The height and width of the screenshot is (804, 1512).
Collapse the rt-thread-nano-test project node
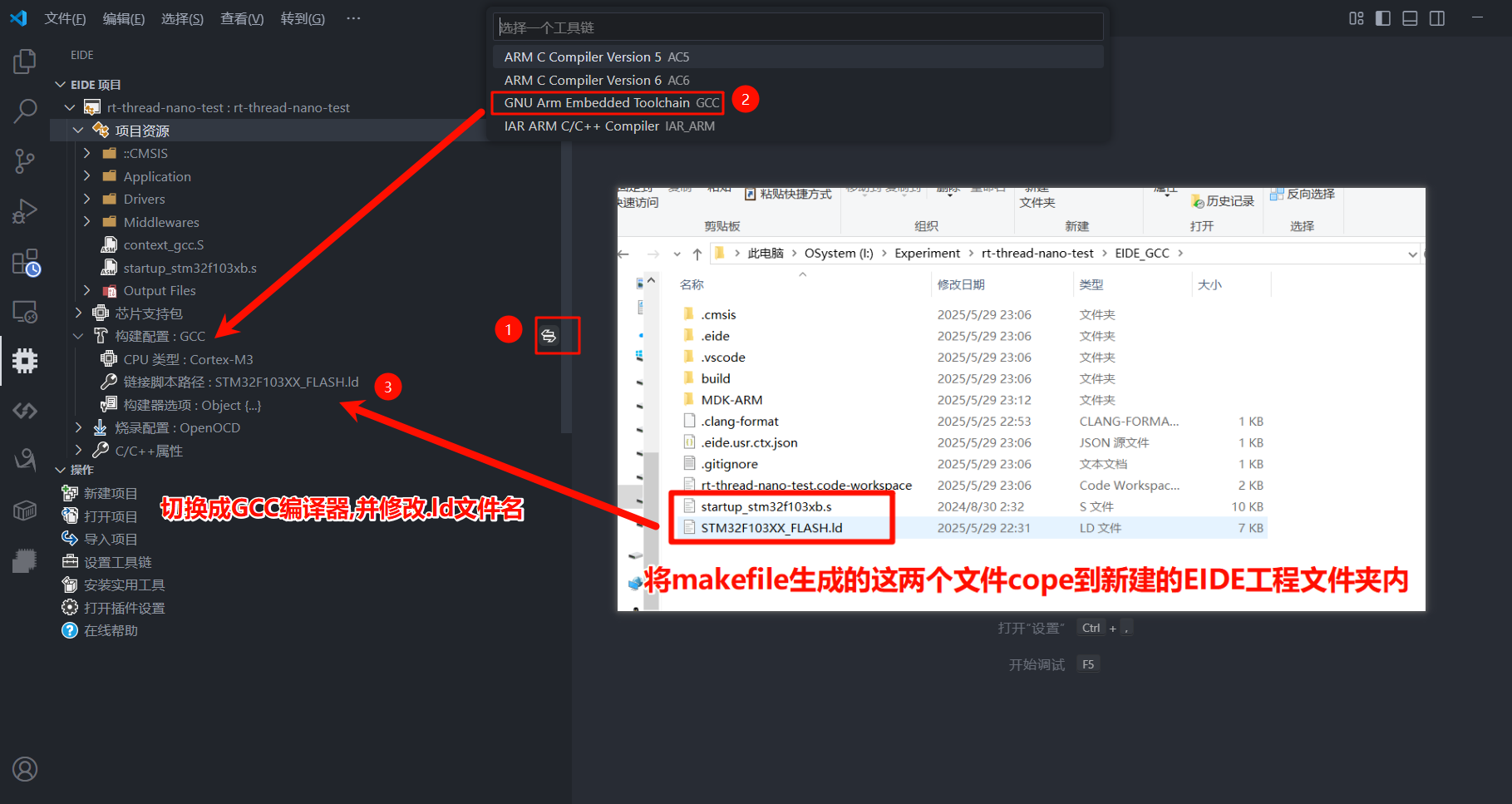[70, 107]
